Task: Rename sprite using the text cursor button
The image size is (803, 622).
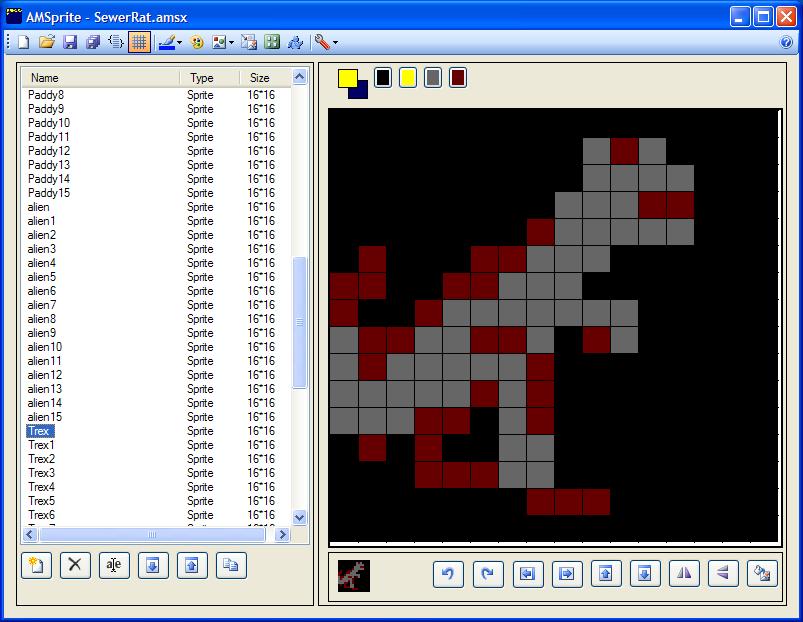Action: point(114,565)
